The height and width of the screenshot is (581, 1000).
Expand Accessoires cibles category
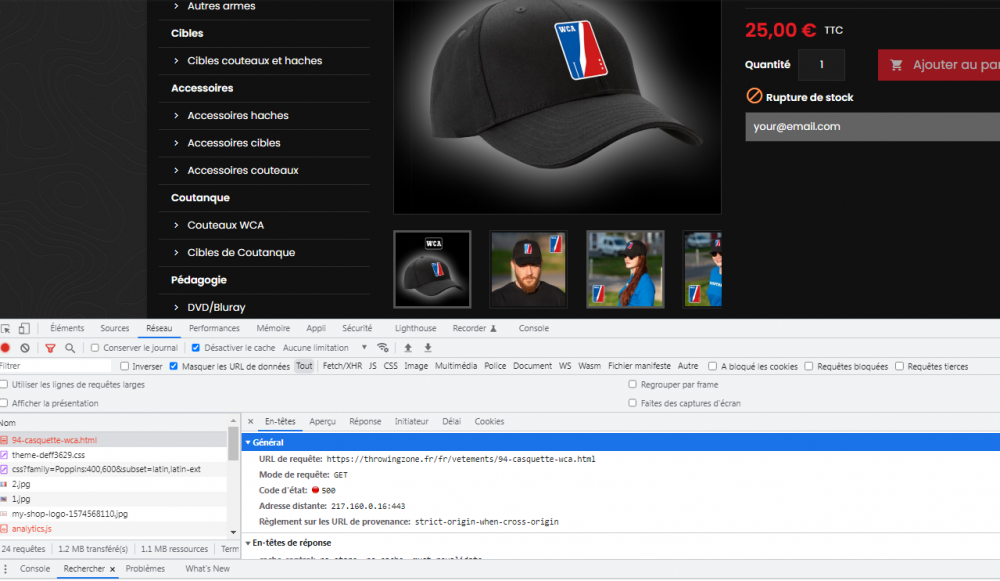click(176, 143)
